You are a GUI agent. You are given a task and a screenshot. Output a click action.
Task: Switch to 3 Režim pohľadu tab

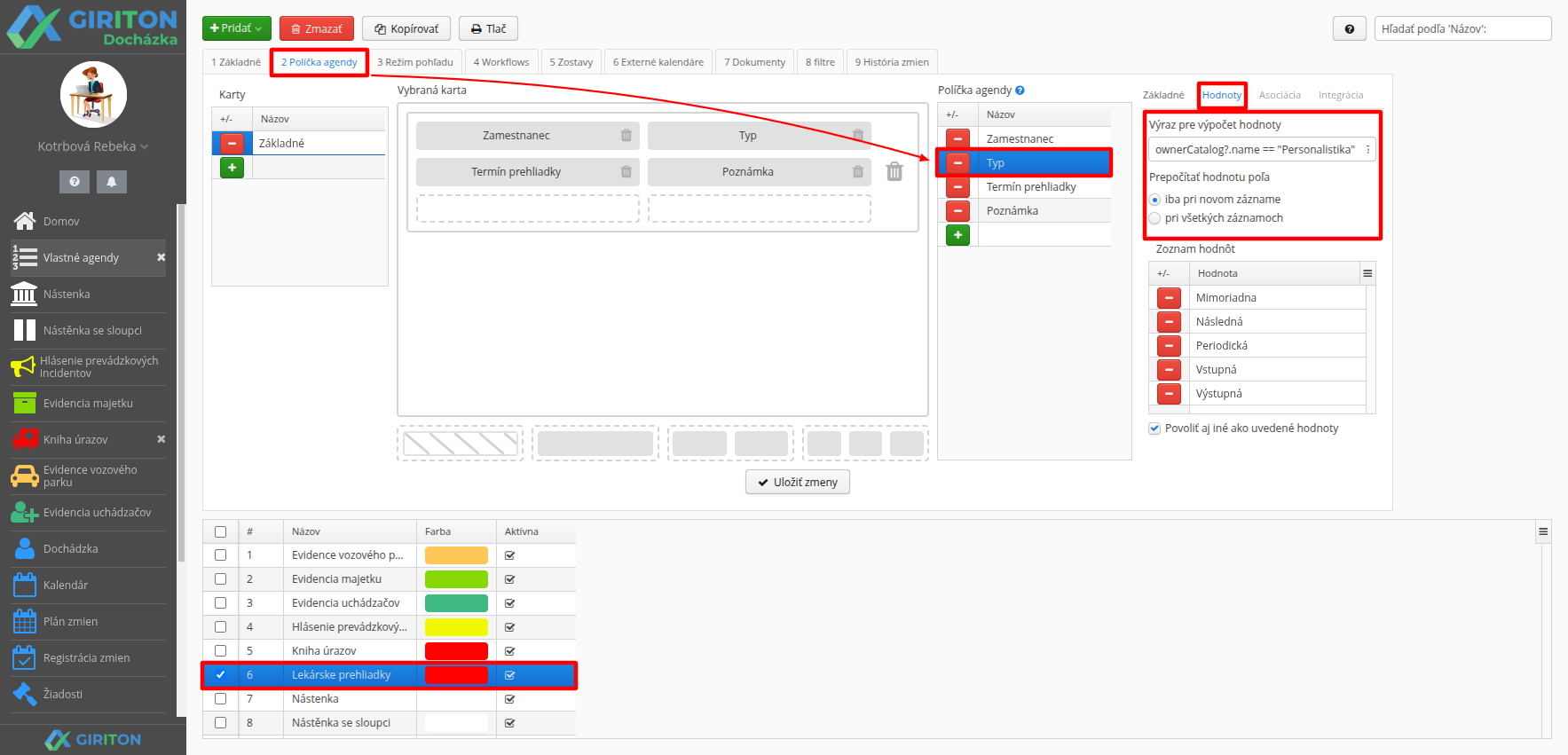pos(414,62)
